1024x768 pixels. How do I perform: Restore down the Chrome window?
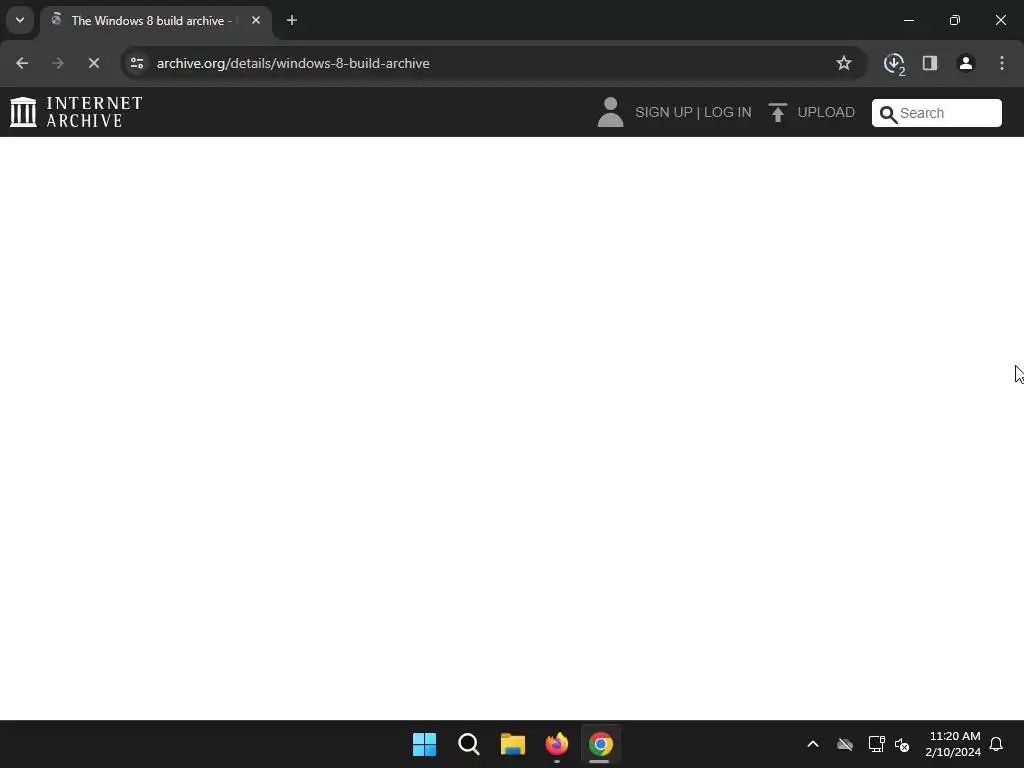[x=955, y=20]
